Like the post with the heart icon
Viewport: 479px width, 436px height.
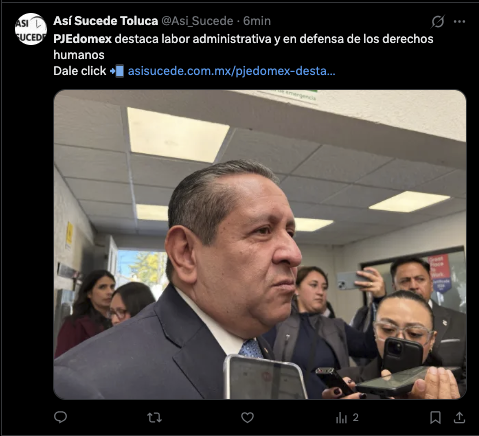(x=247, y=417)
